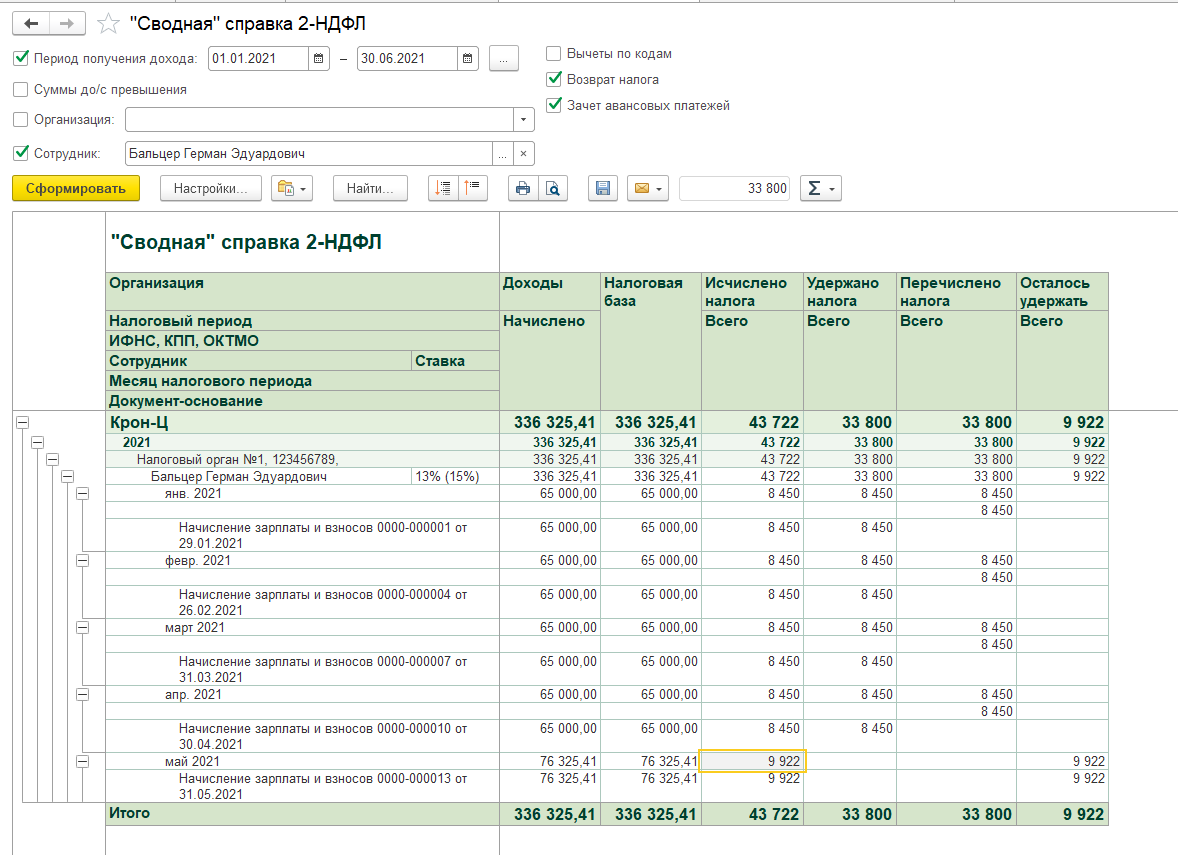Save report using the floppy disk icon
This screenshot has width=1178, height=855.
602,188
